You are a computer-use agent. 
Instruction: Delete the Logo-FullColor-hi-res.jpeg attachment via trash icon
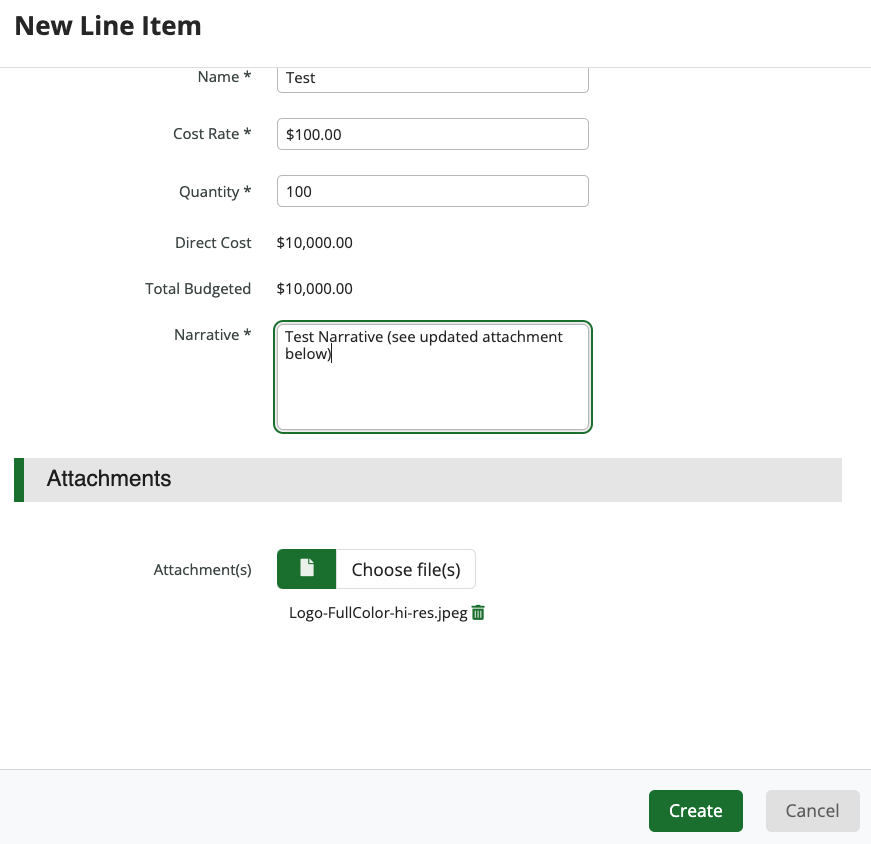(x=478, y=613)
